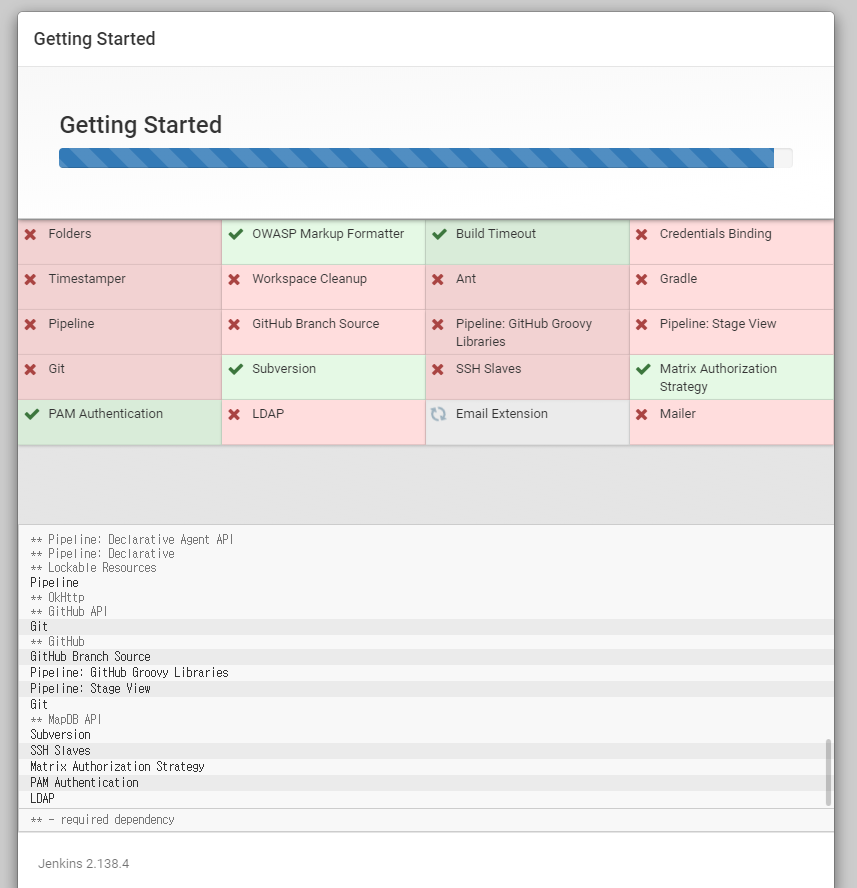Click the Mailer plugin label
Screen dimensions: 857x888
677,413
